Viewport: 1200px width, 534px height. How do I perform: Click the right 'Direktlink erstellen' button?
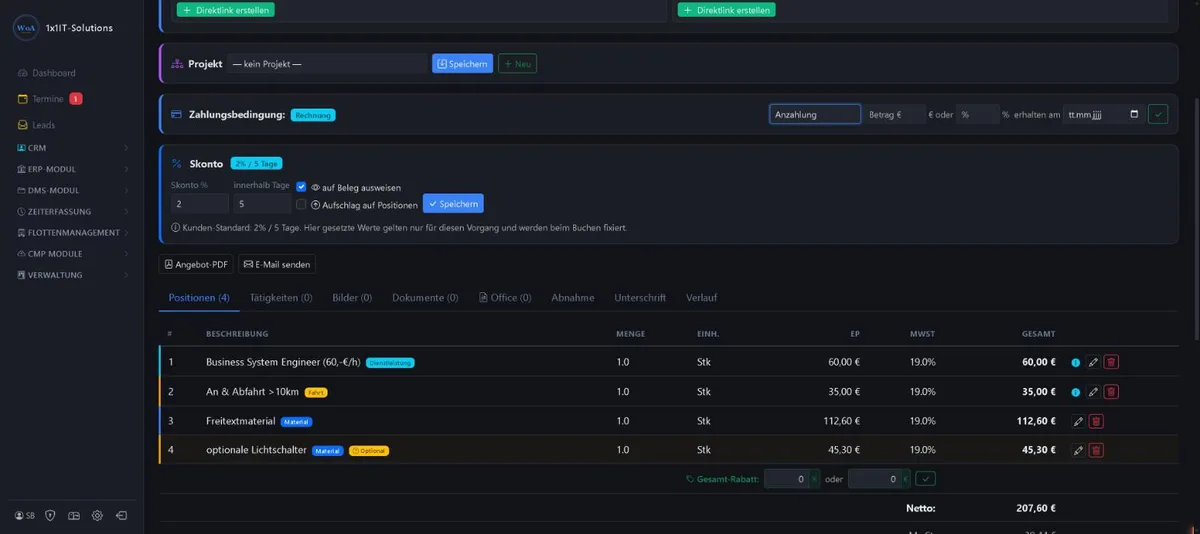coord(726,10)
